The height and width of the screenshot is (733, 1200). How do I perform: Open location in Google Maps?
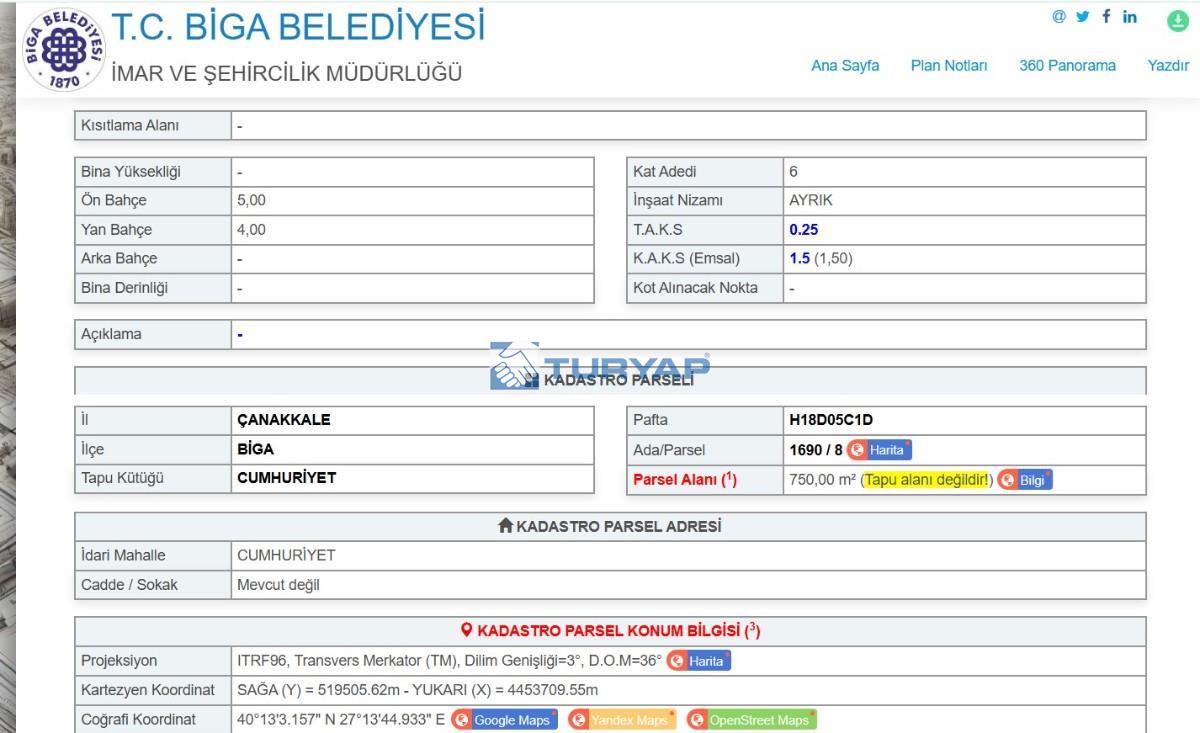click(503, 720)
